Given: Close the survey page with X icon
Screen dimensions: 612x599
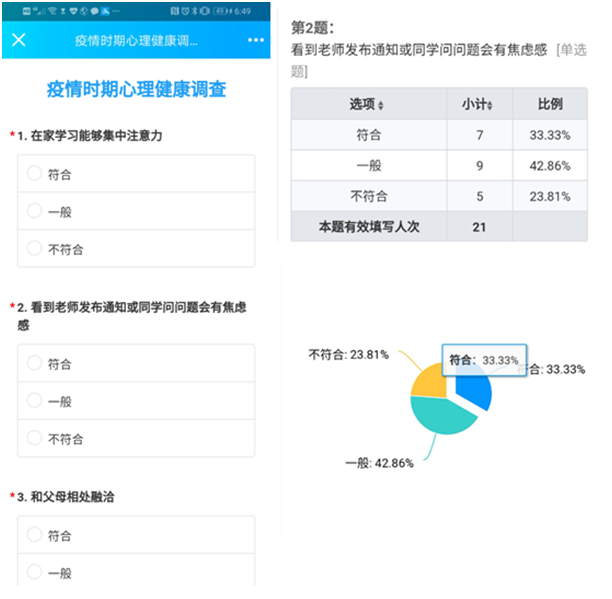Looking at the screenshot, I should pyautogui.click(x=18, y=40).
